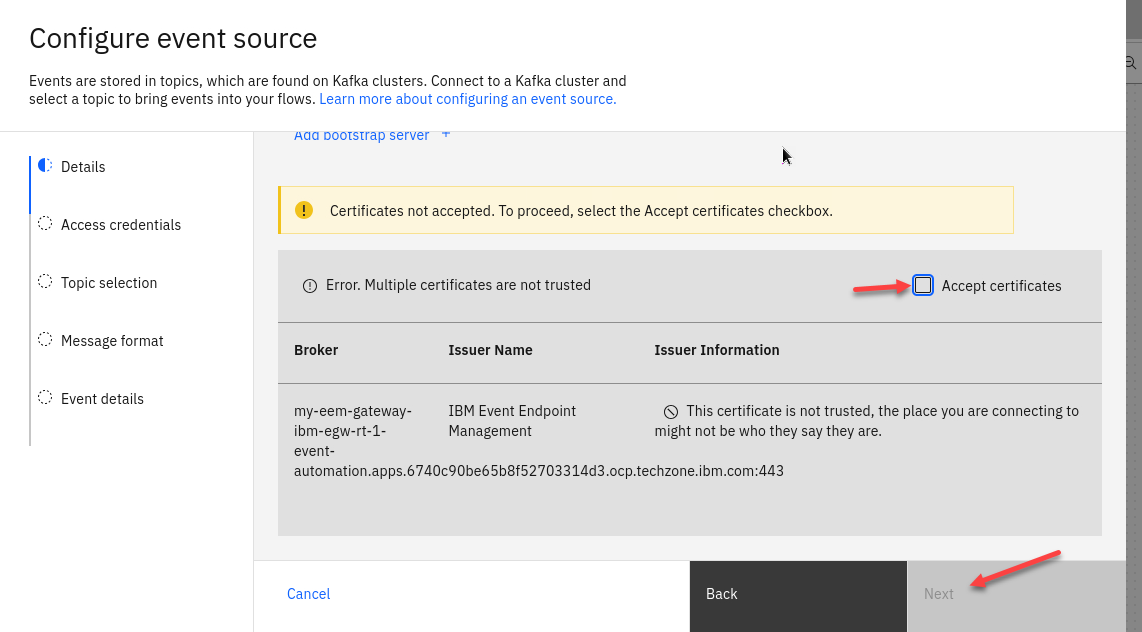Switch to the Topic selection step label

click(109, 283)
